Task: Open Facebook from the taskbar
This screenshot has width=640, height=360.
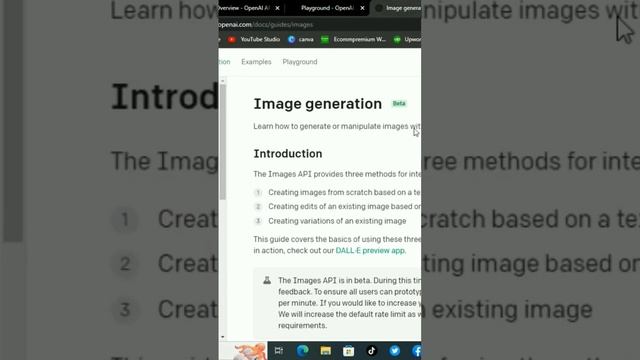Action: (x=416, y=351)
